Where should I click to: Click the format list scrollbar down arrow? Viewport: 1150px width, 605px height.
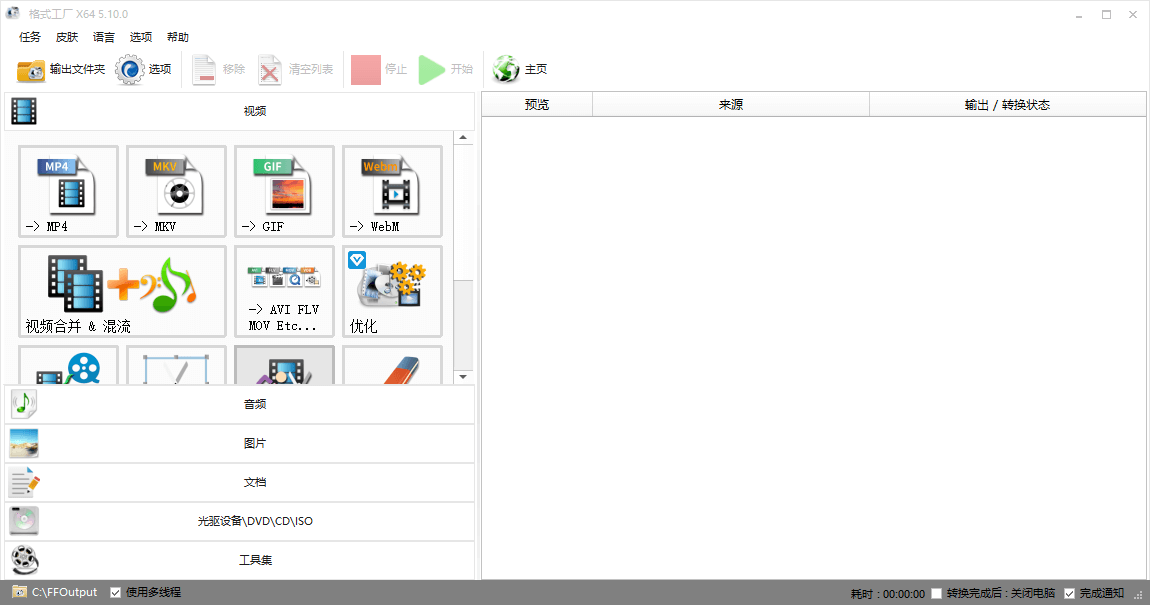(x=463, y=377)
